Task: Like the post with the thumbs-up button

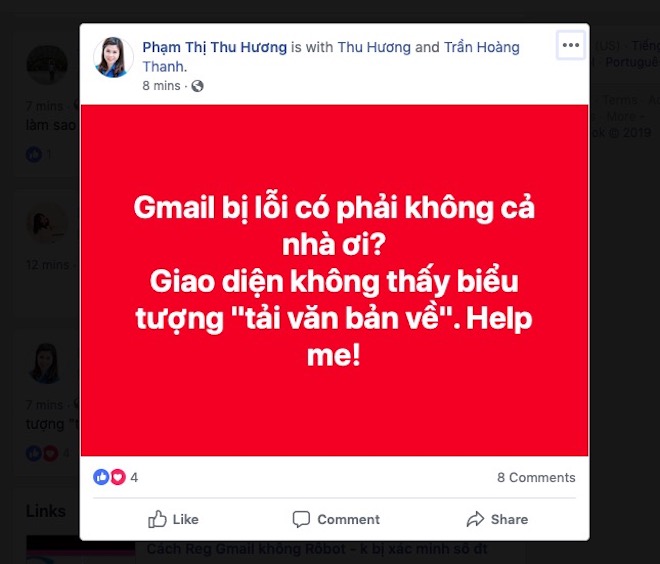Action: pos(173,519)
